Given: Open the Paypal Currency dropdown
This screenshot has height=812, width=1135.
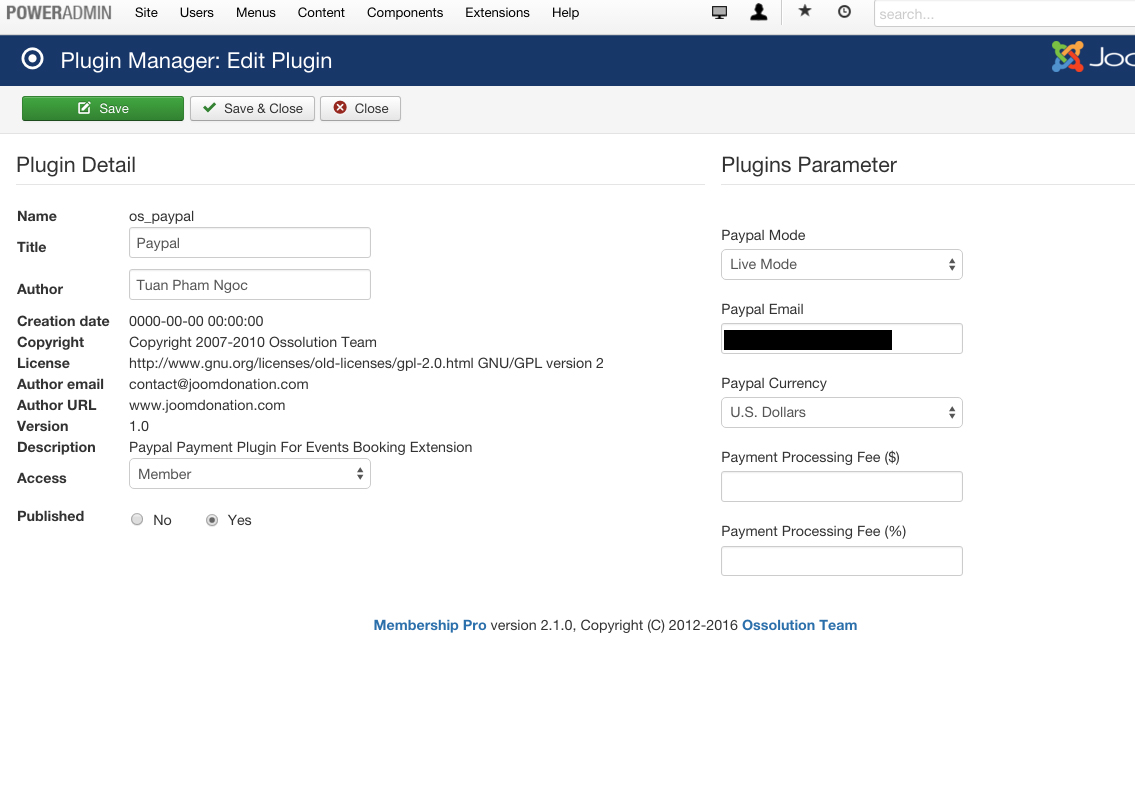Looking at the screenshot, I should coord(842,413).
